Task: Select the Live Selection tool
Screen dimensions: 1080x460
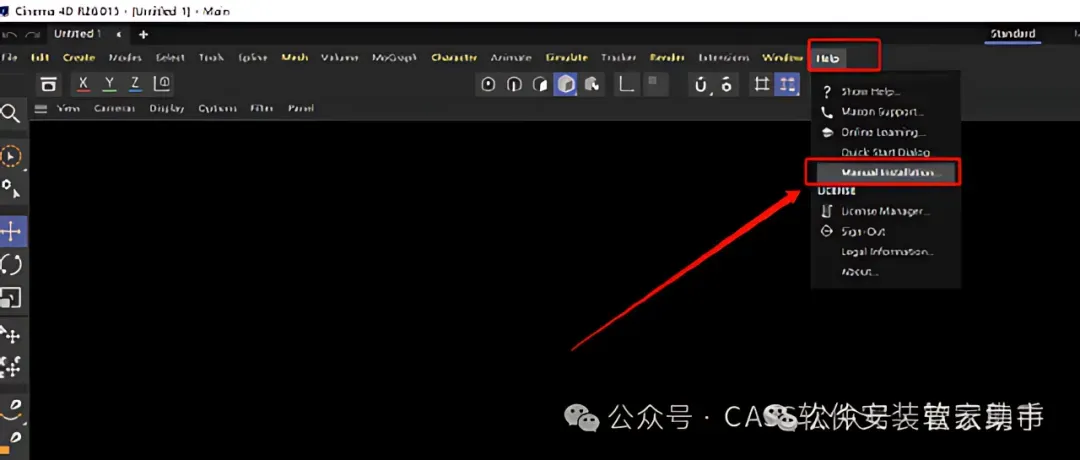Action: [x=11, y=157]
